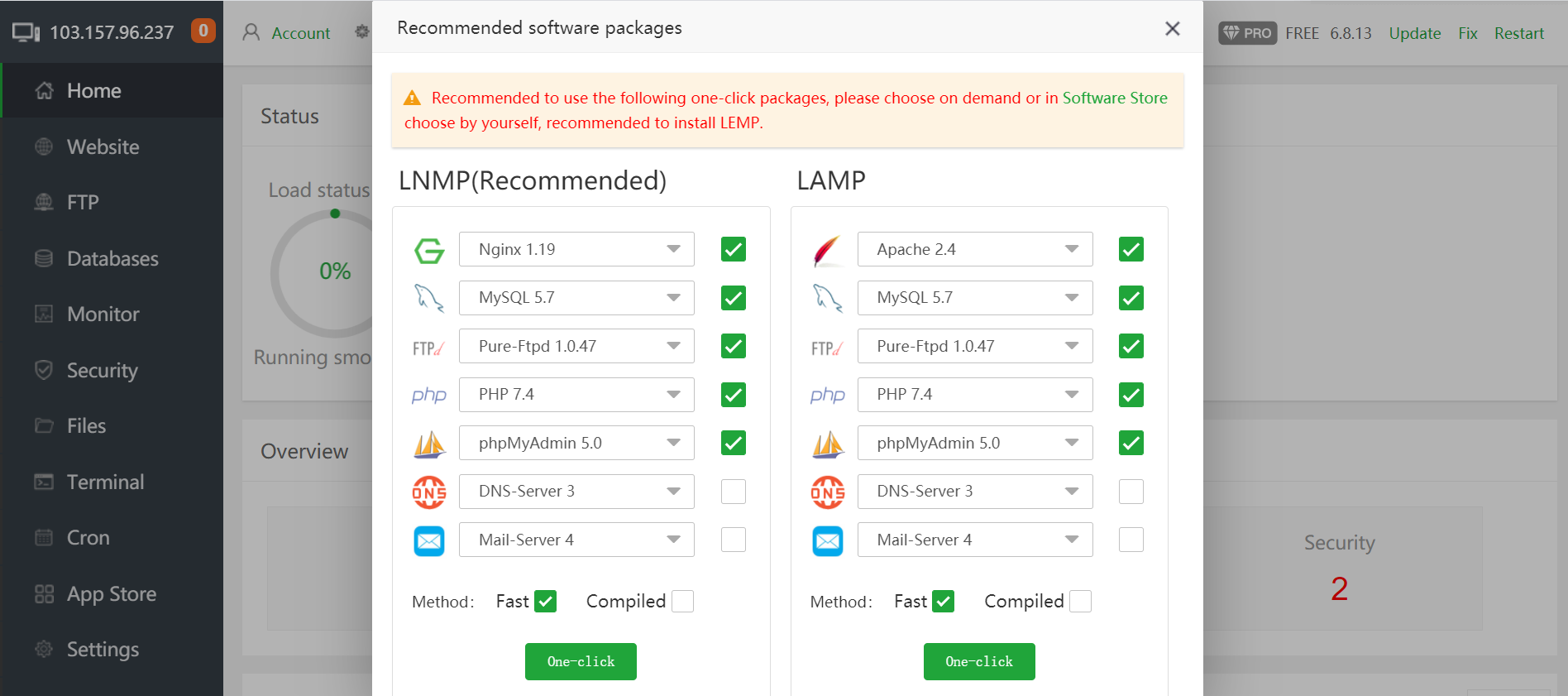This screenshot has height=696, width=1568.
Task: Click the MySQL dolphin icon in LAMP
Action: (x=828, y=298)
